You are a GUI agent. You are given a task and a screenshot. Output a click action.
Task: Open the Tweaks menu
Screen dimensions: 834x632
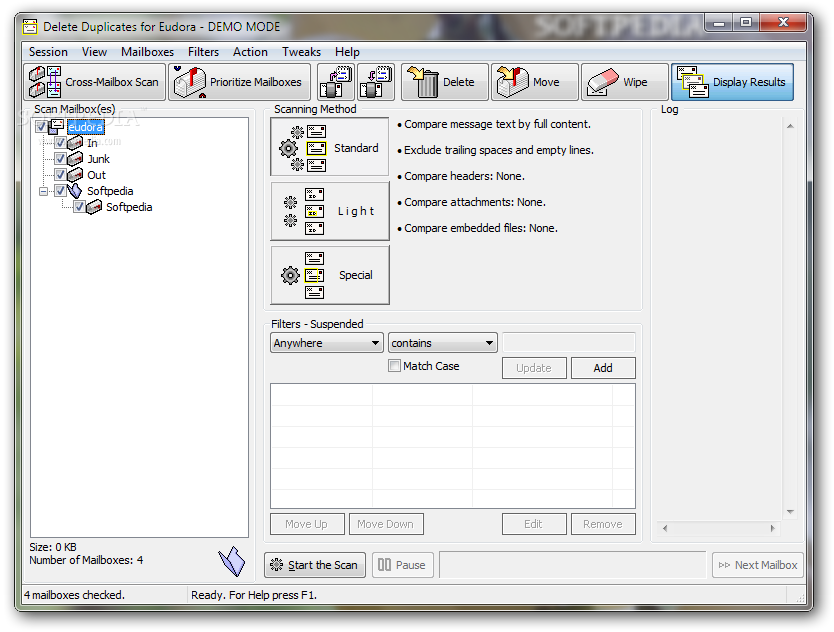click(301, 52)
